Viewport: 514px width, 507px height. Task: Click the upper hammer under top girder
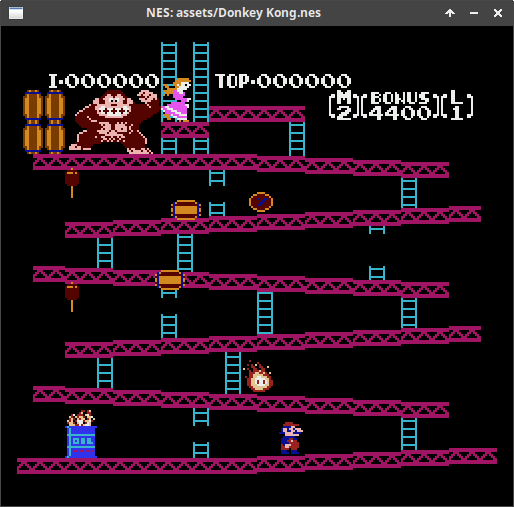pyautogui.click(x=72, y=182)
